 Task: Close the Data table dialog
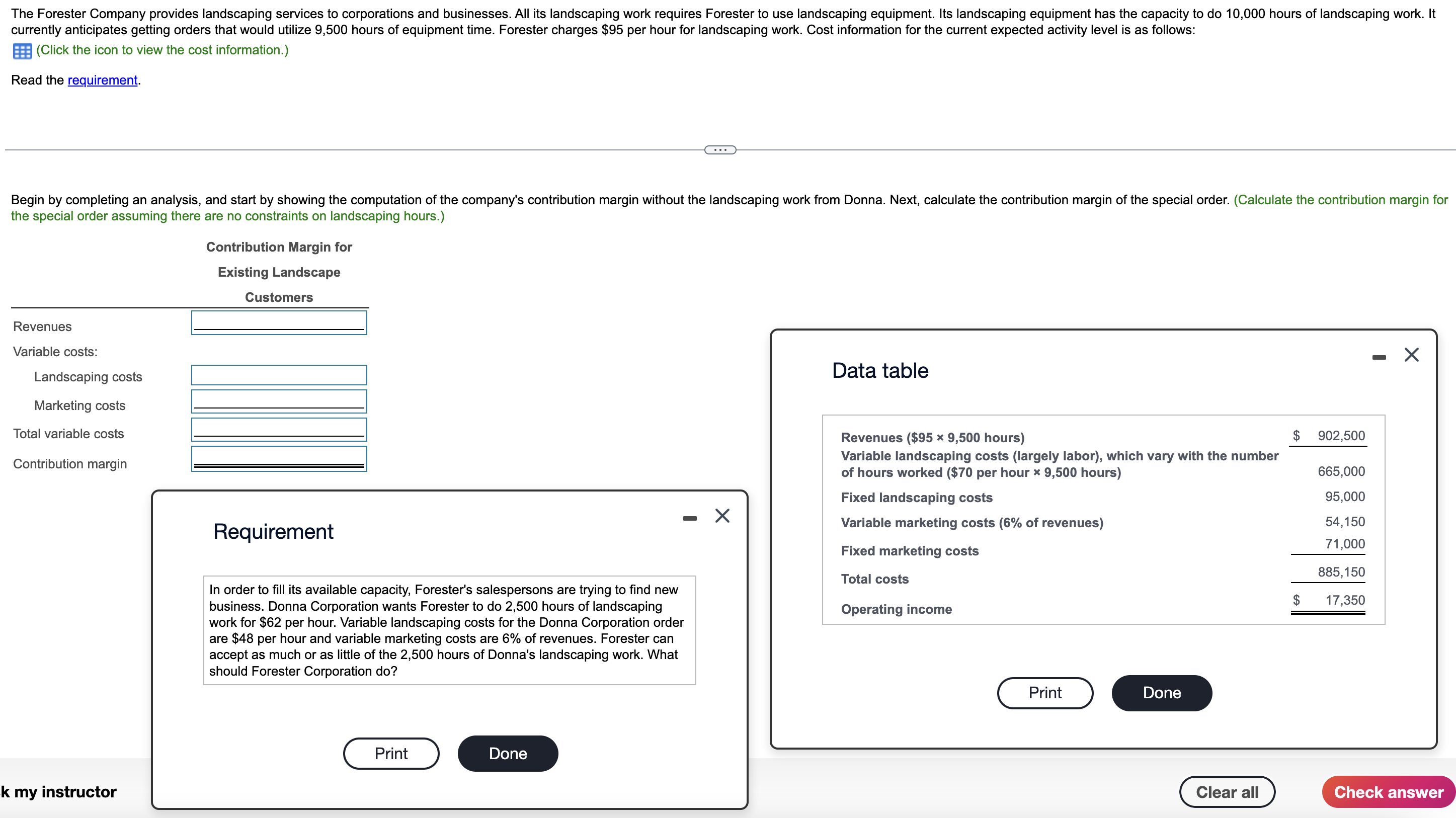coord(1411,355)
